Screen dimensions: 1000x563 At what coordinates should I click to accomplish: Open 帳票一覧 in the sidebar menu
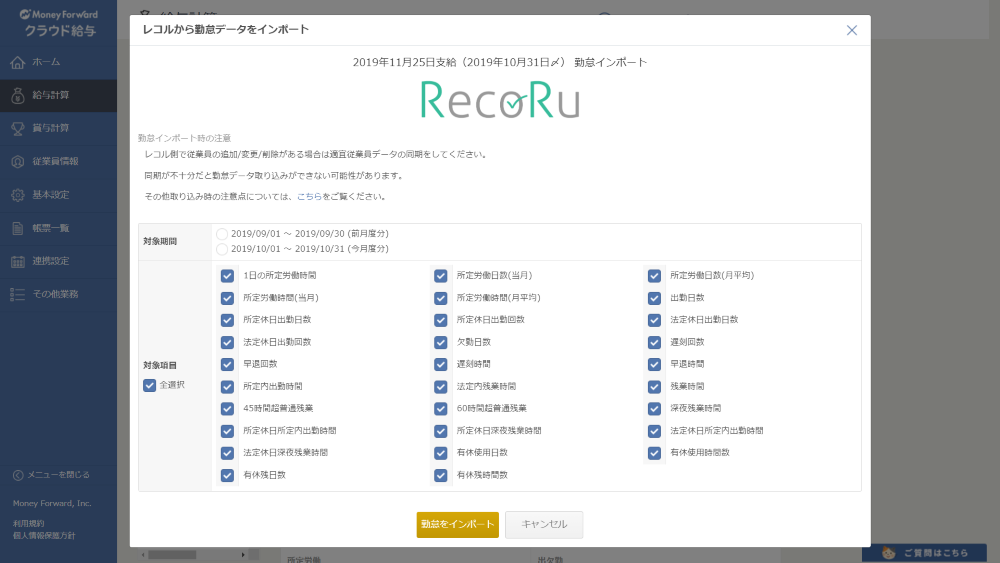[59, 228]
